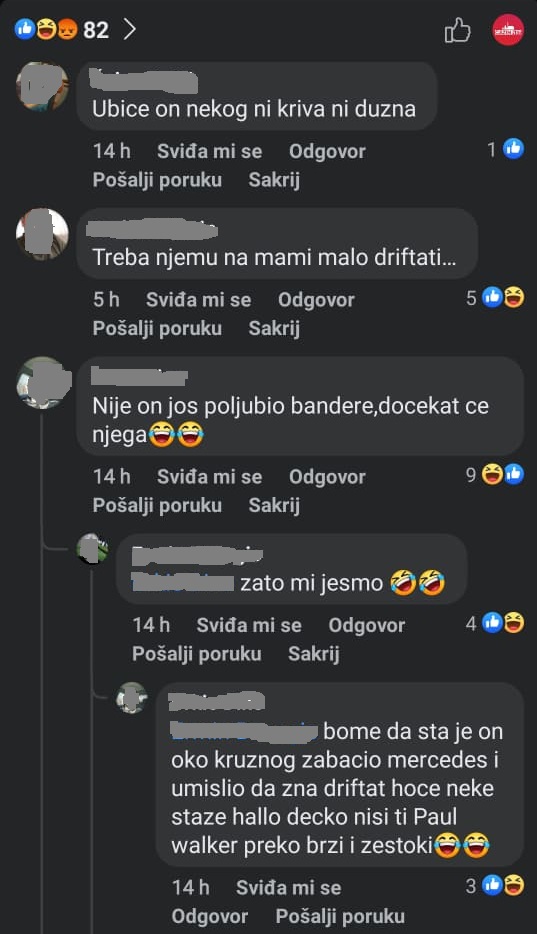The width and height of the screenshot is (537, 934).
Task: View 3 reactions on Paul walker reply
Action: point(495,886)
